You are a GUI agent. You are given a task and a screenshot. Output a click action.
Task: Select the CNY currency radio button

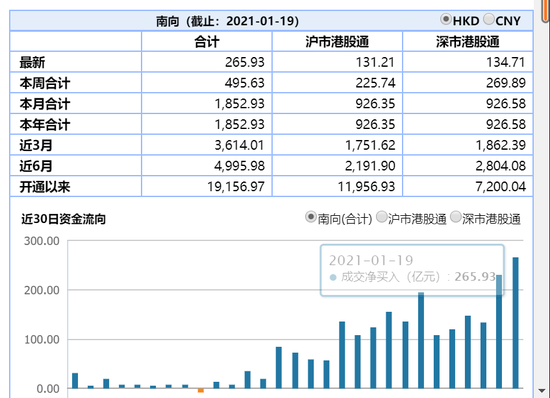pyautogui.click(x=489, y=19)
